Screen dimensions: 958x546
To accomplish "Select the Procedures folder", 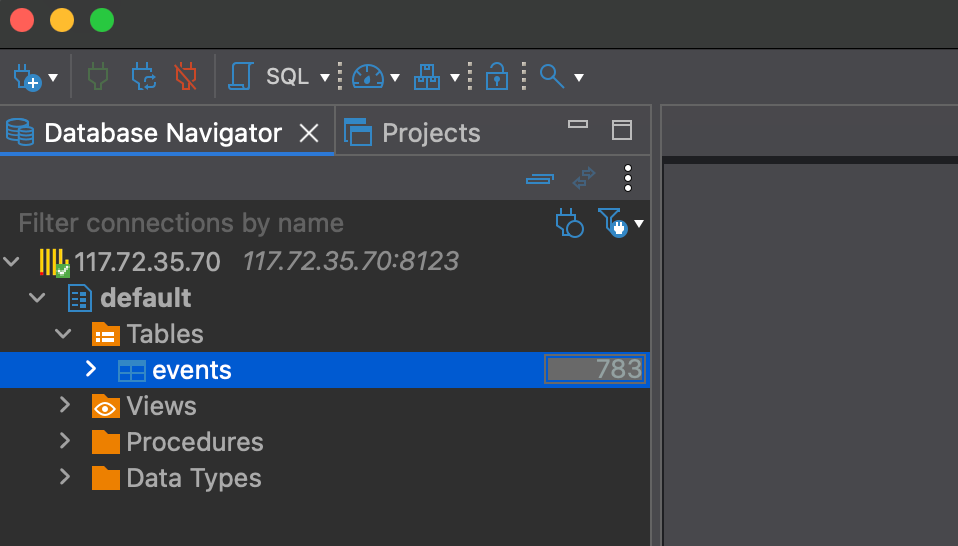I will pyautogui.click(x=195, y=442).
